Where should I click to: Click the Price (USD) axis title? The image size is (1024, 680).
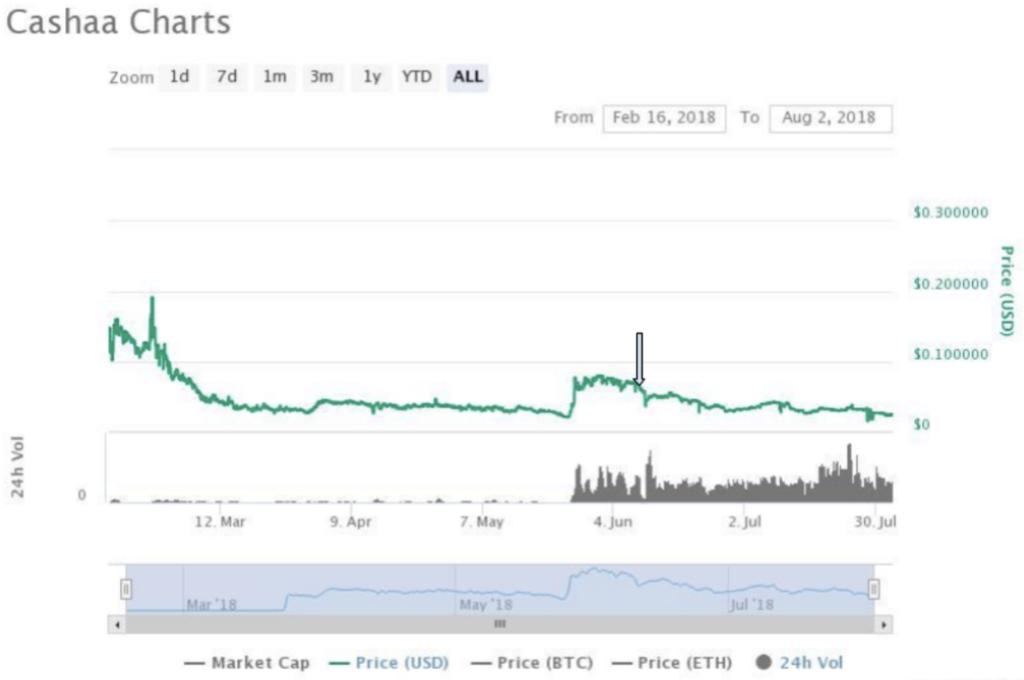tap(1007, 291)
